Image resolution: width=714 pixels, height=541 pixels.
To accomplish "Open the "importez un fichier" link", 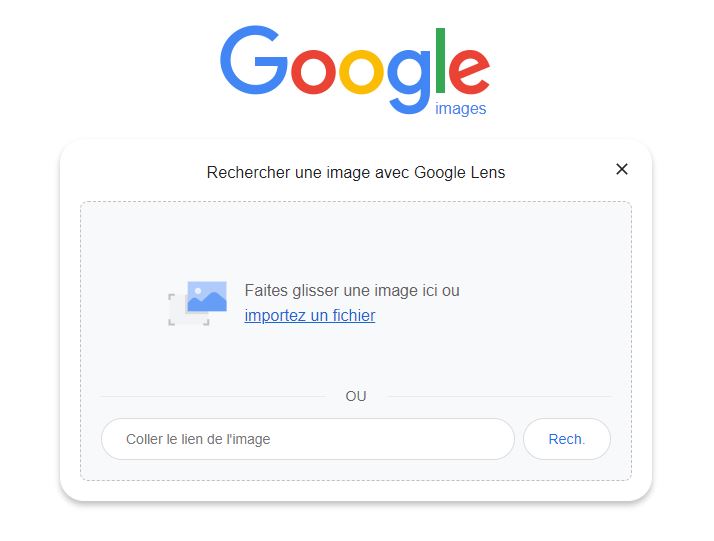I will [x=310, y=315].
